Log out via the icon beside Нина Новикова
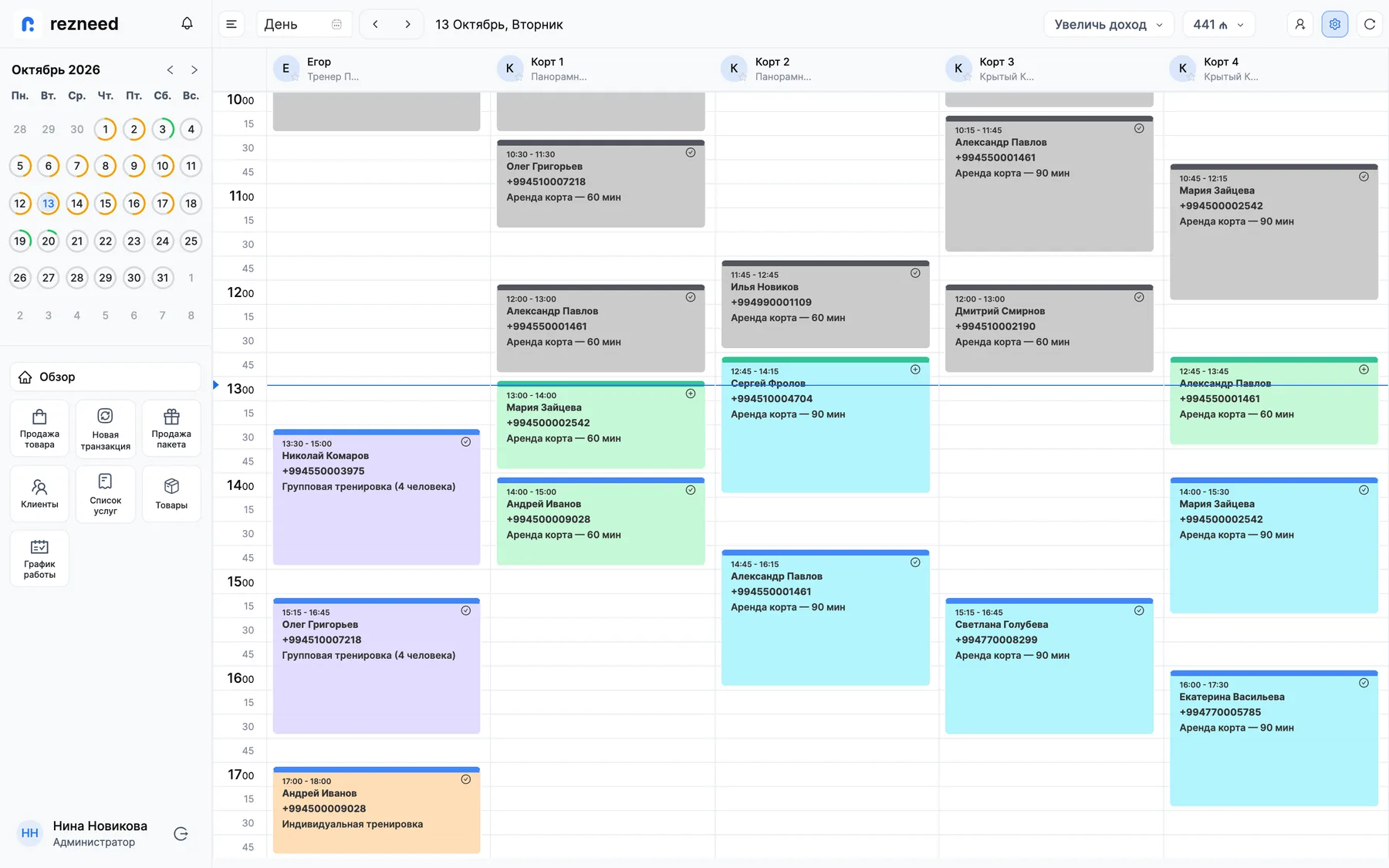Viewport: 1389px width, 868px height. [x=181, y=833]
